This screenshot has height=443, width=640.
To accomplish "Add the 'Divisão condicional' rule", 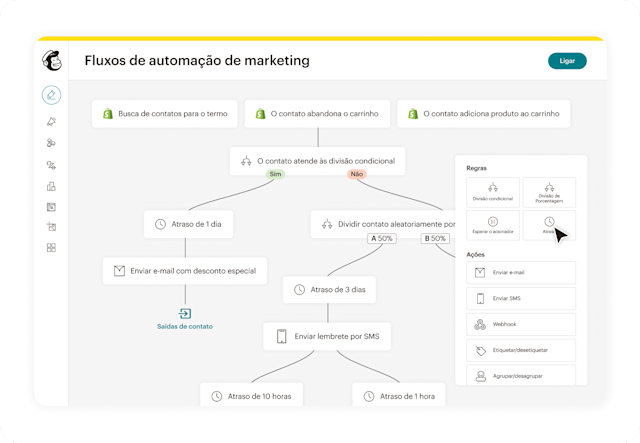I will (492, 192).
